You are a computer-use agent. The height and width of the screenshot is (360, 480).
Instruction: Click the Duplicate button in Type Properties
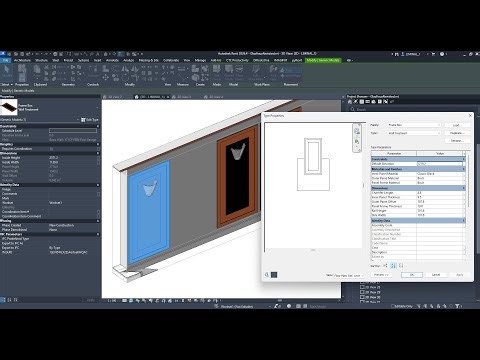coord(457,133)
